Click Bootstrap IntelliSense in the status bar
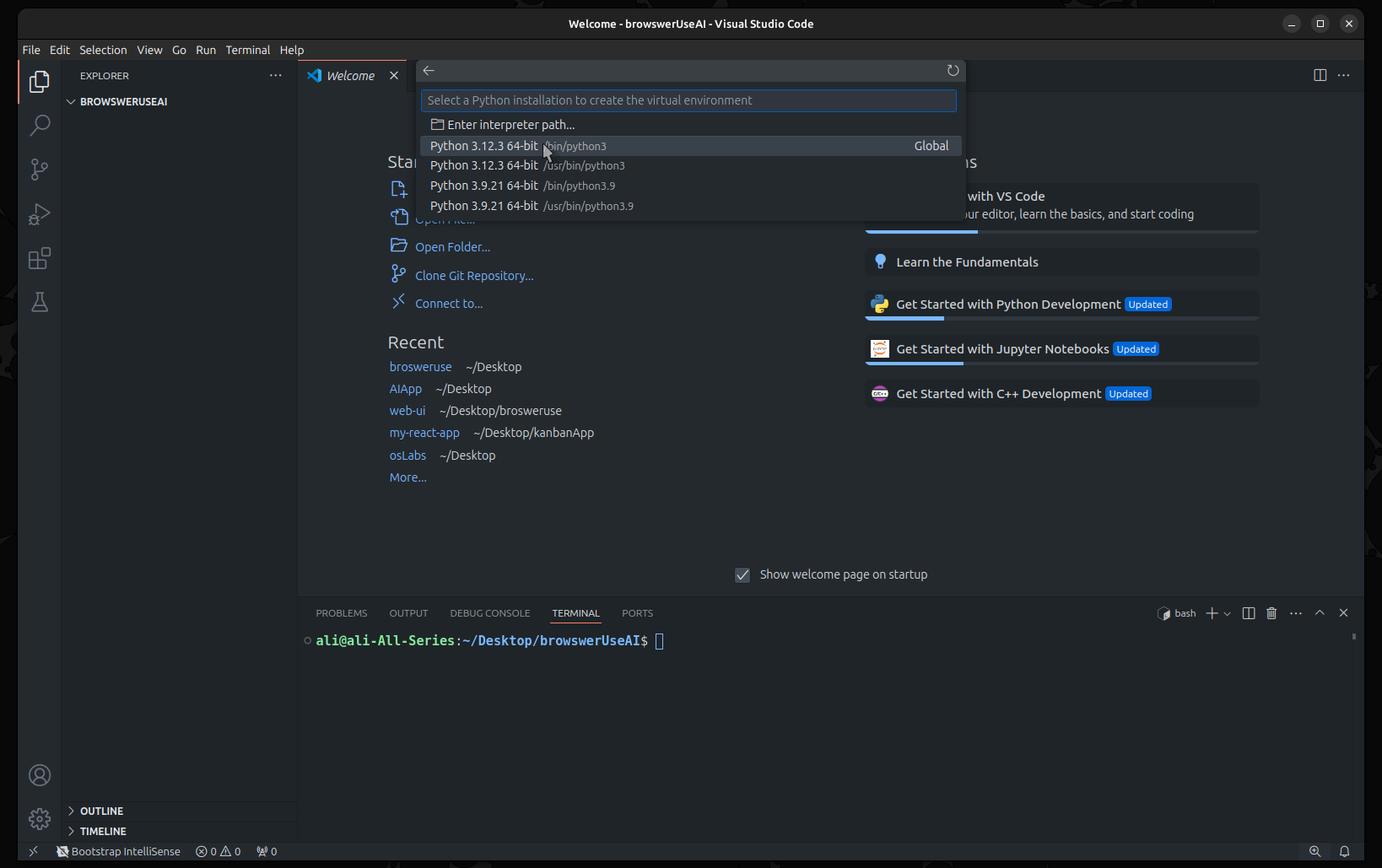 pos(119,852)
